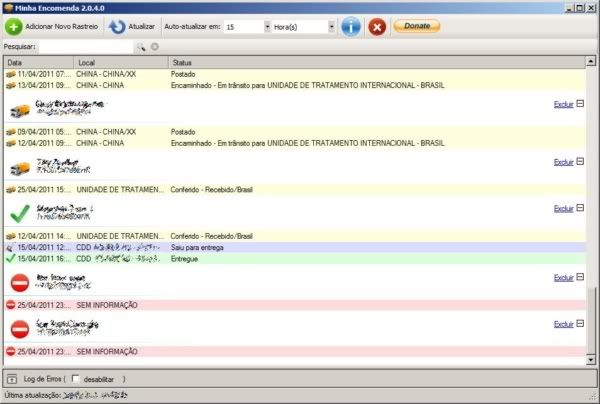Image resolution: width=600 pixels, height=404 pixels.
Task: Click the Minha Encomenda title bar app icon
Action: point(8,8)
